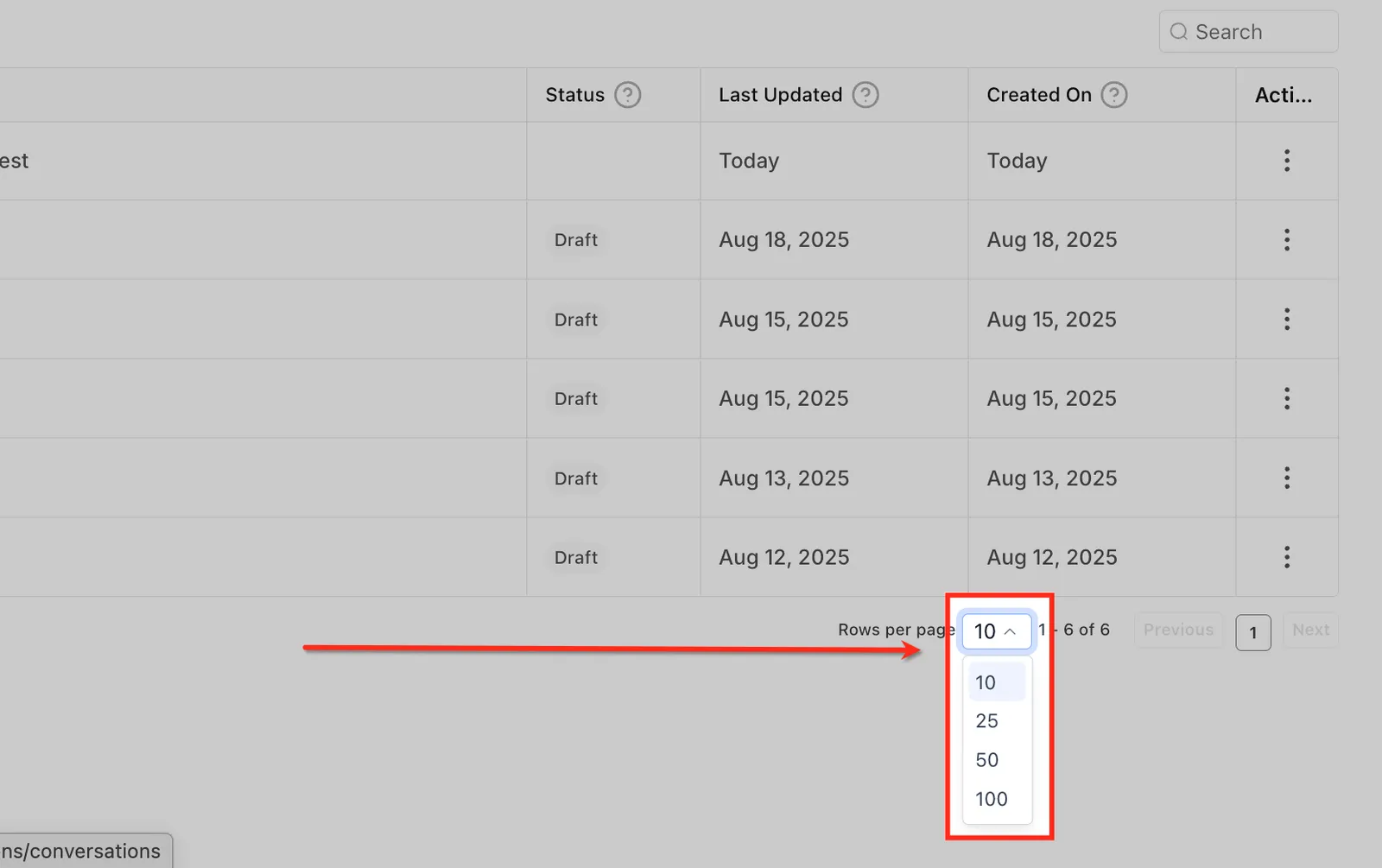Go to page 1

point(1253,633)
